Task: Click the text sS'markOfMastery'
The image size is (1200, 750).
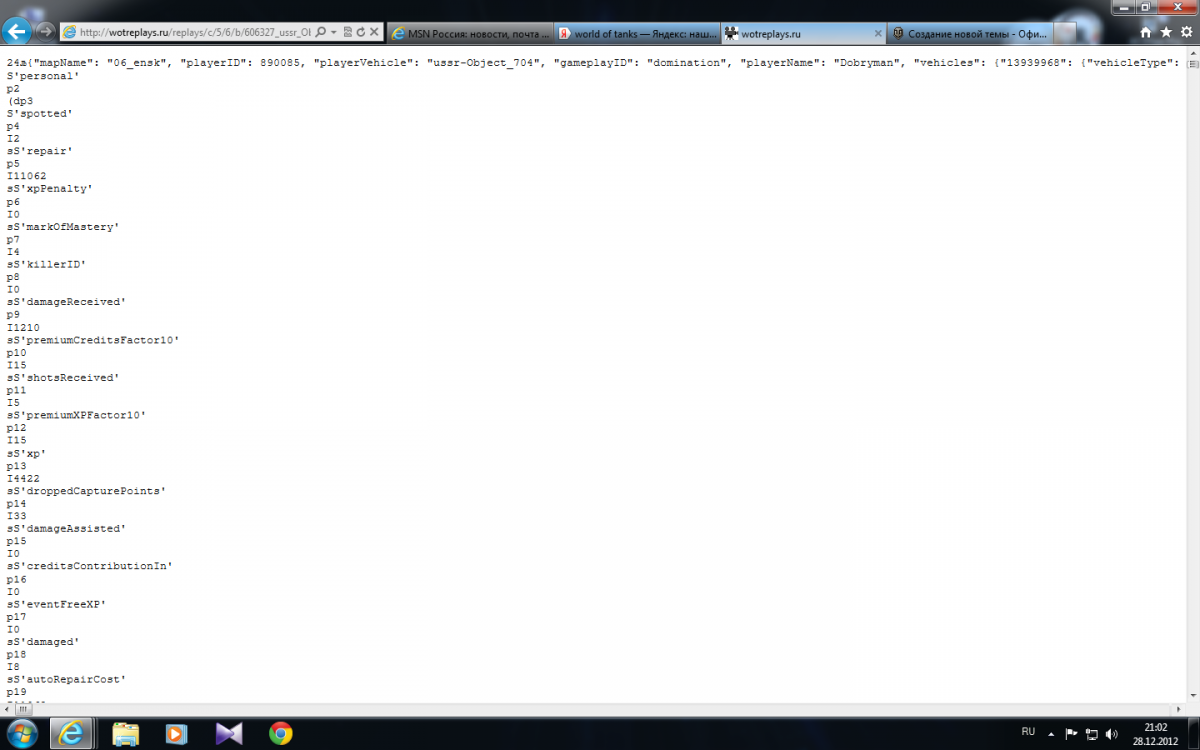Action: pyautogui.click(x=63, y=227)
